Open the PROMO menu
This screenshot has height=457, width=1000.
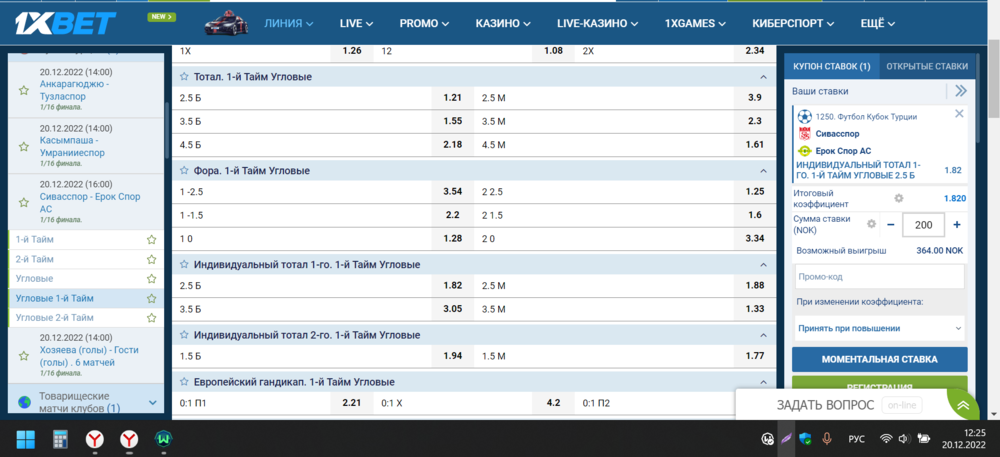[x=424, y=24]
